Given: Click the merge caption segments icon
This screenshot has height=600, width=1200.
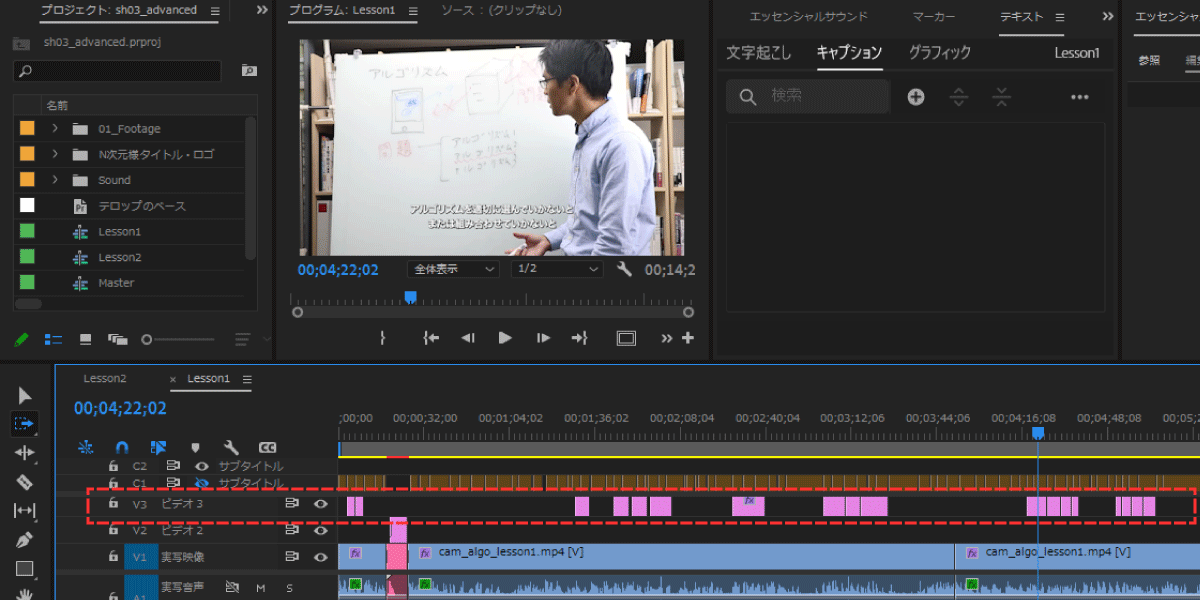Looking at the screenshot, I should [x=1002, y=97].
